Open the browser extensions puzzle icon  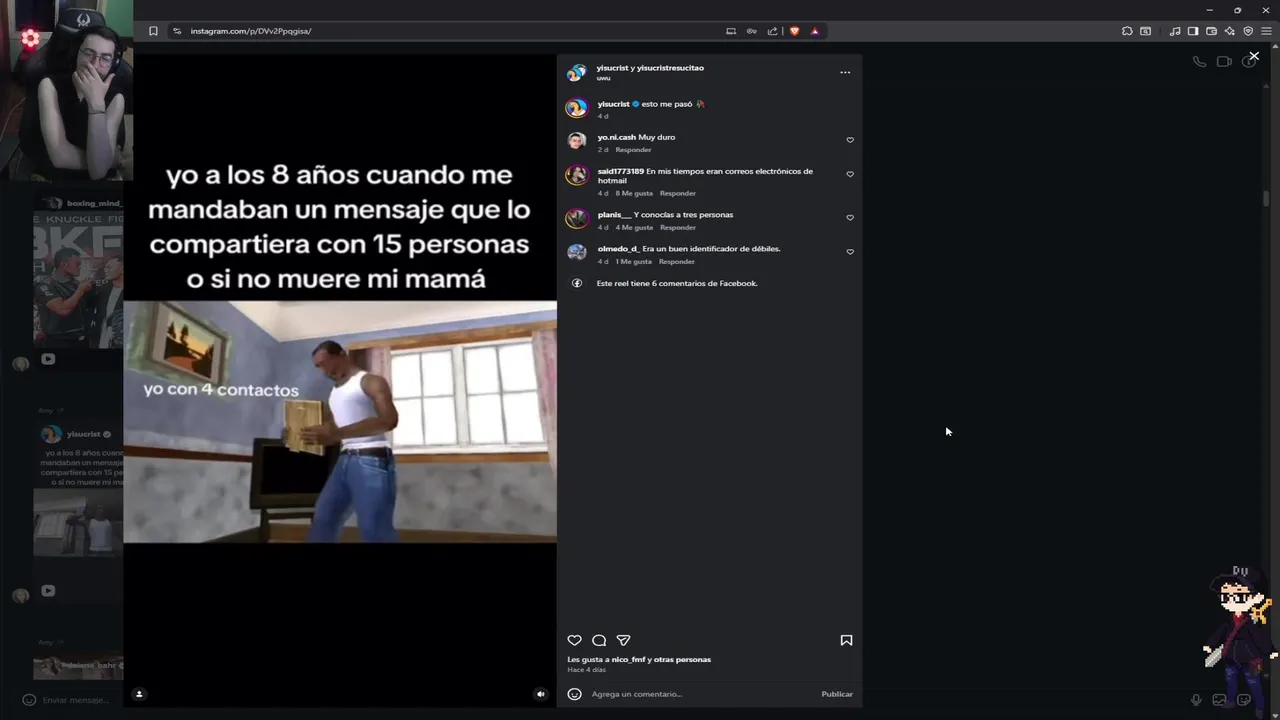coord(1127,31)
